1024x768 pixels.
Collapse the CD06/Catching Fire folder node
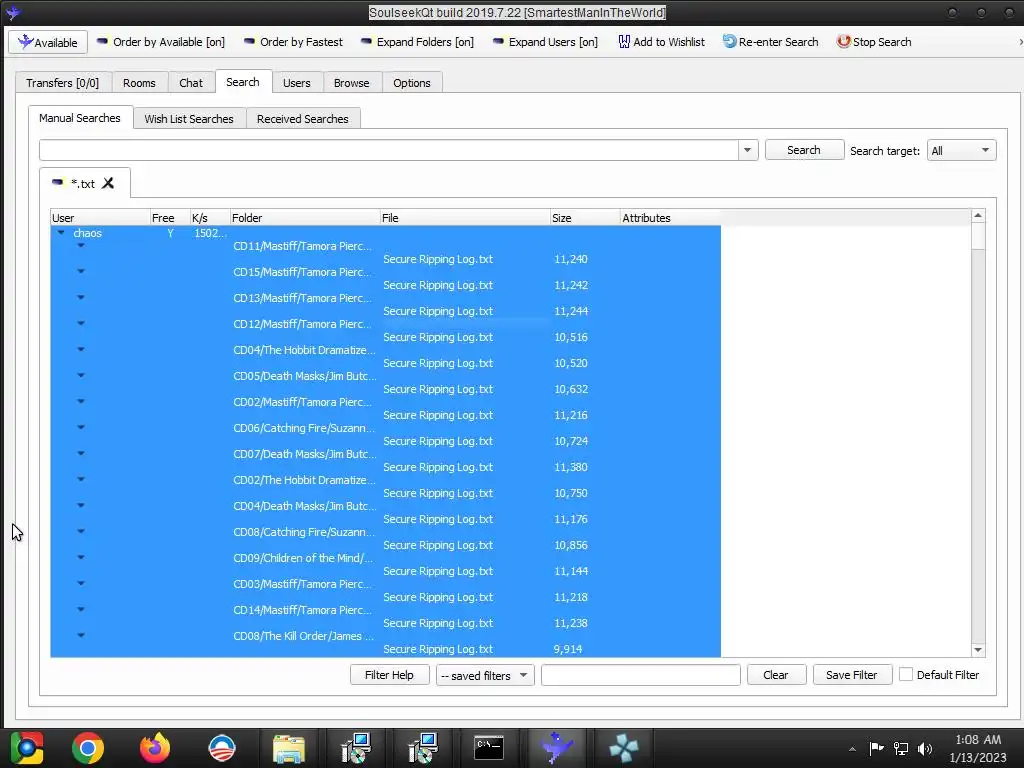(81, 427)
